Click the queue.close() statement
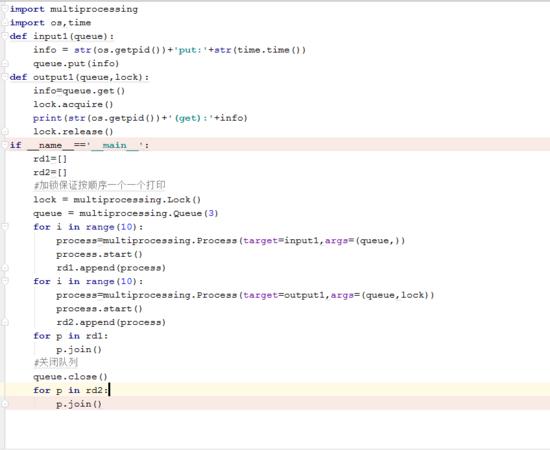 (x=70, y=377)
